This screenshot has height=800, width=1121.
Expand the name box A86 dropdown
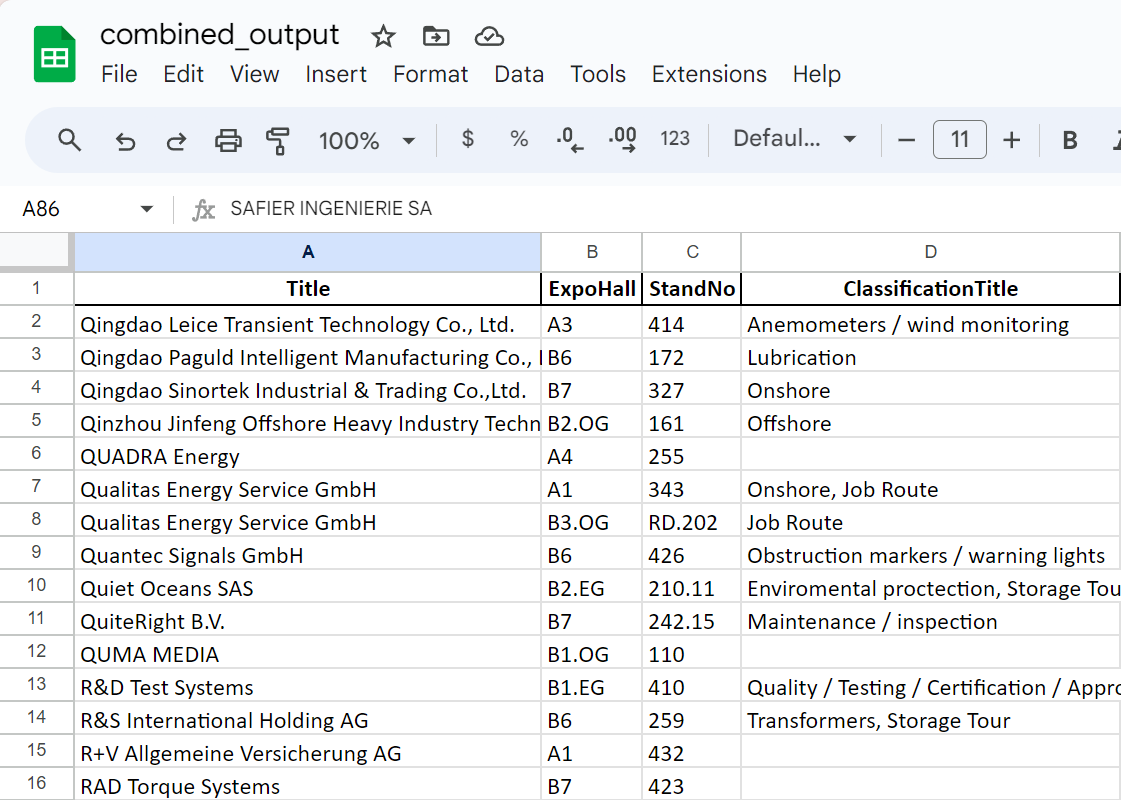click(147, 209)
